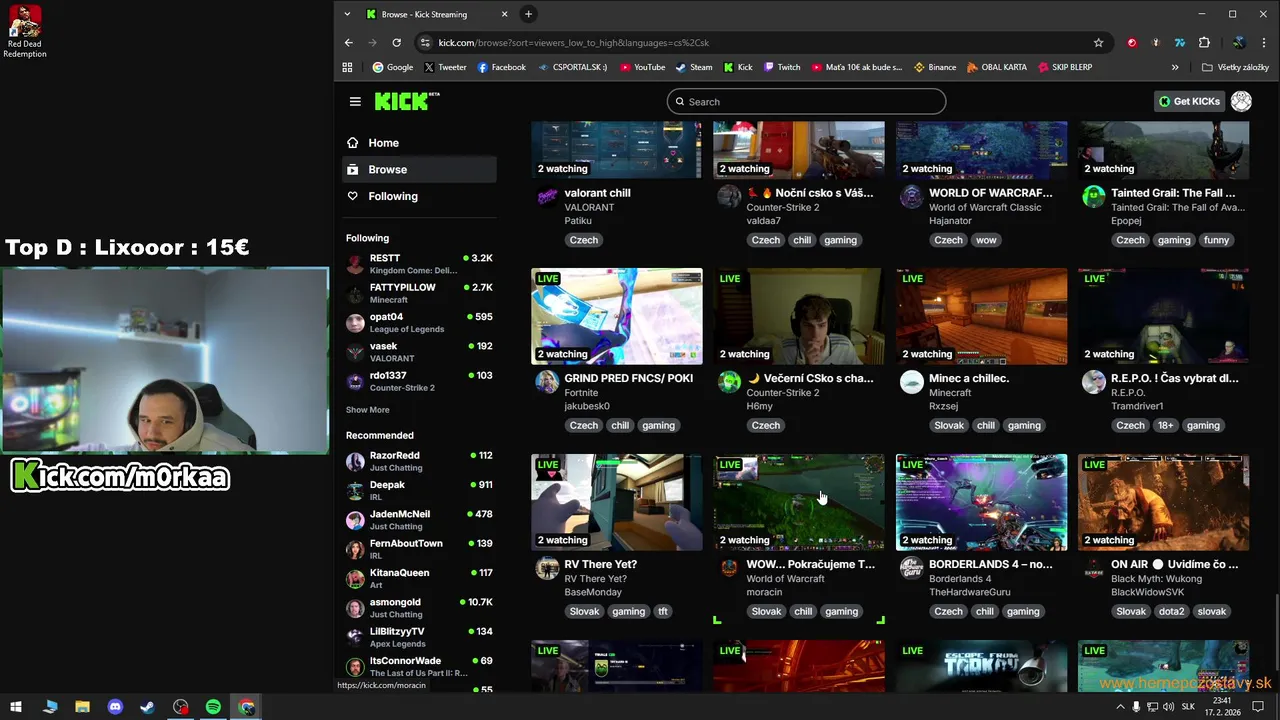Image resolution: width=1280 pixels, height=720 pixels.
Task: Click TheHardwareGuru channel avatar
Action: pyautogui.click(x=912, y=568)
